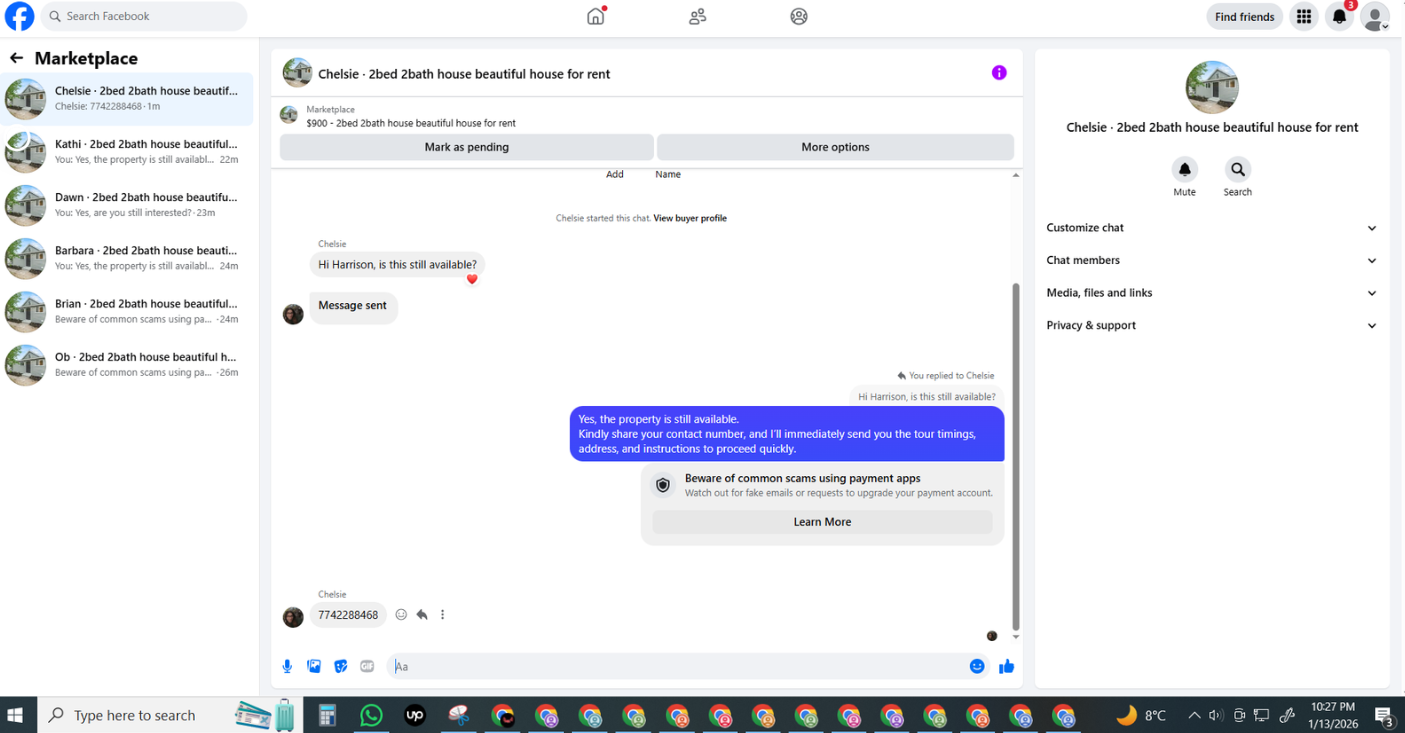Click the $900 listing under Marketplace label
Image resolution: width=1405 pixels, height=733 pixels.
point(411,123)
